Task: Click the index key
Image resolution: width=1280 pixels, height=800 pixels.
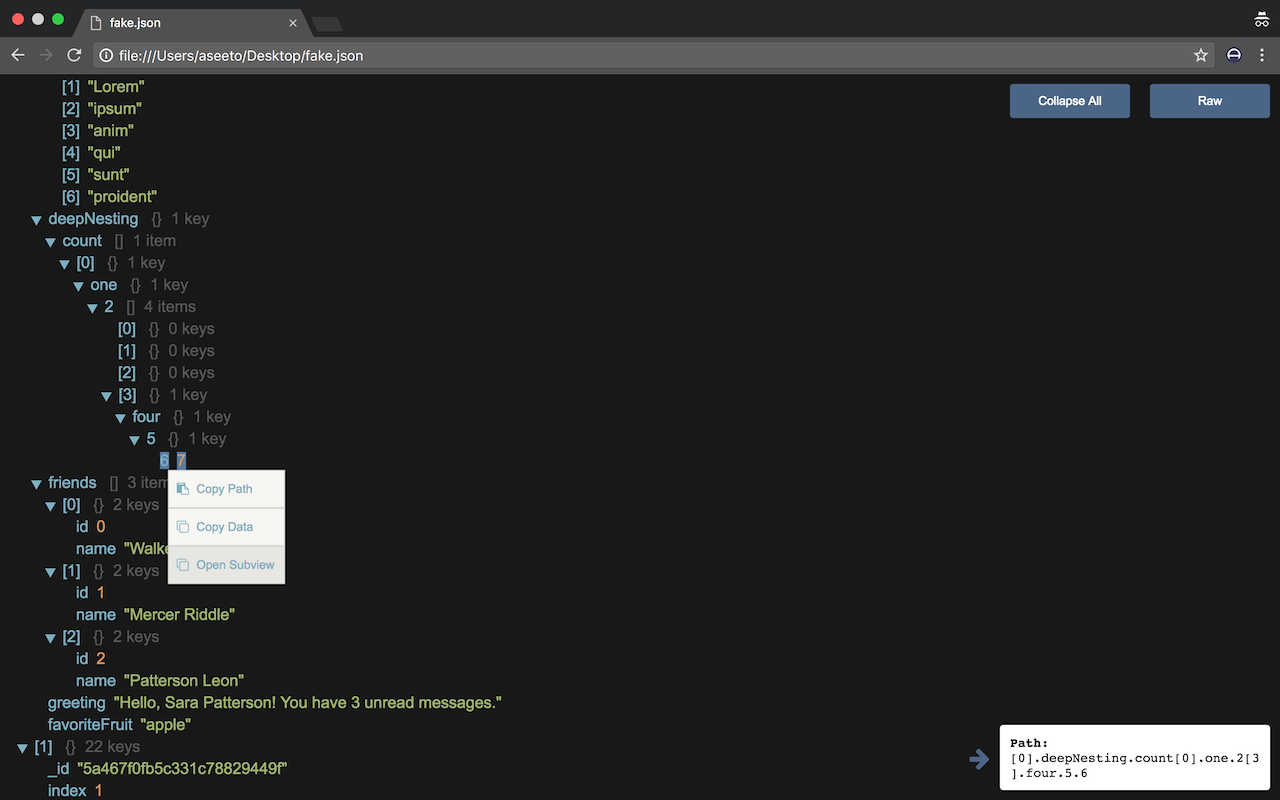Action: click(67, 791)
